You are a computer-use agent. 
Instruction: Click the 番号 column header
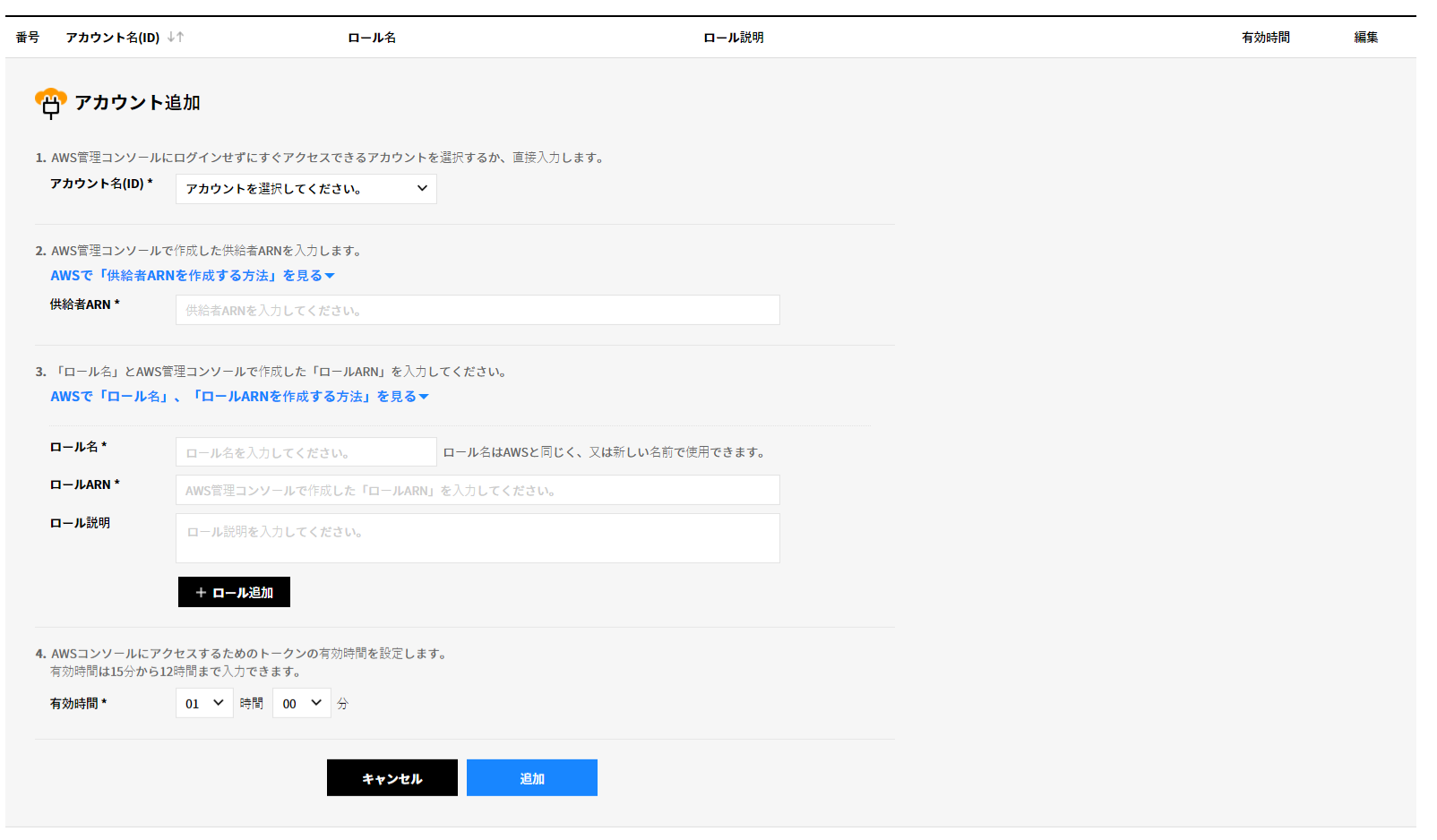tap(28, 38)
